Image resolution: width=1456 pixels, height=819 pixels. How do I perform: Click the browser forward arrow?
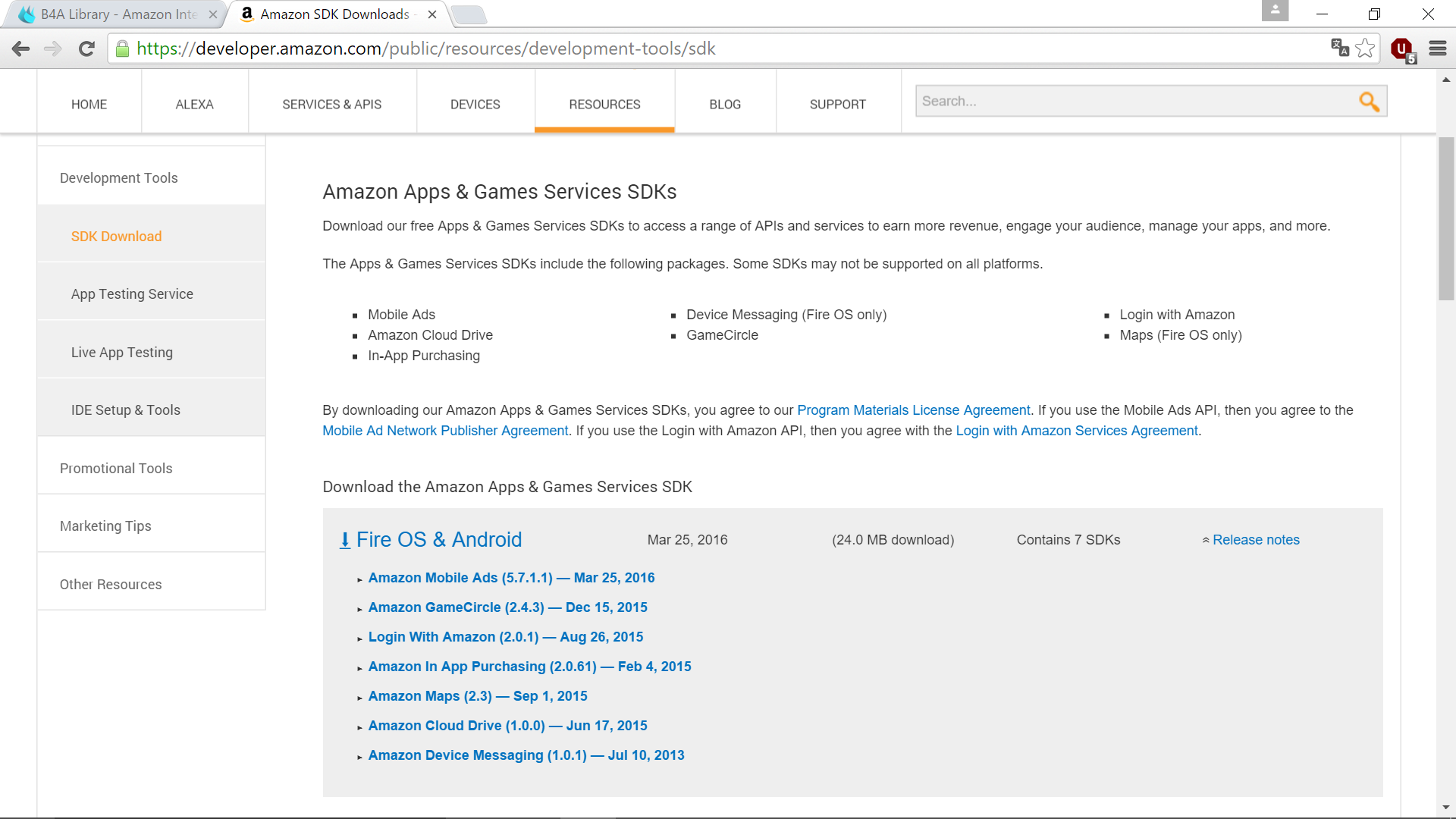tap(53, 49)
